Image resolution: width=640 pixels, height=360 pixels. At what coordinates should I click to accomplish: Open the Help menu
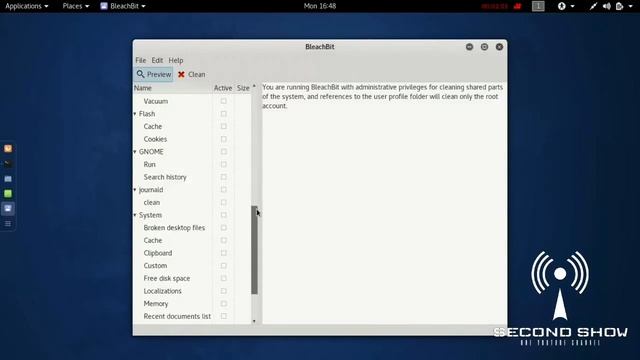pos(176,60)
